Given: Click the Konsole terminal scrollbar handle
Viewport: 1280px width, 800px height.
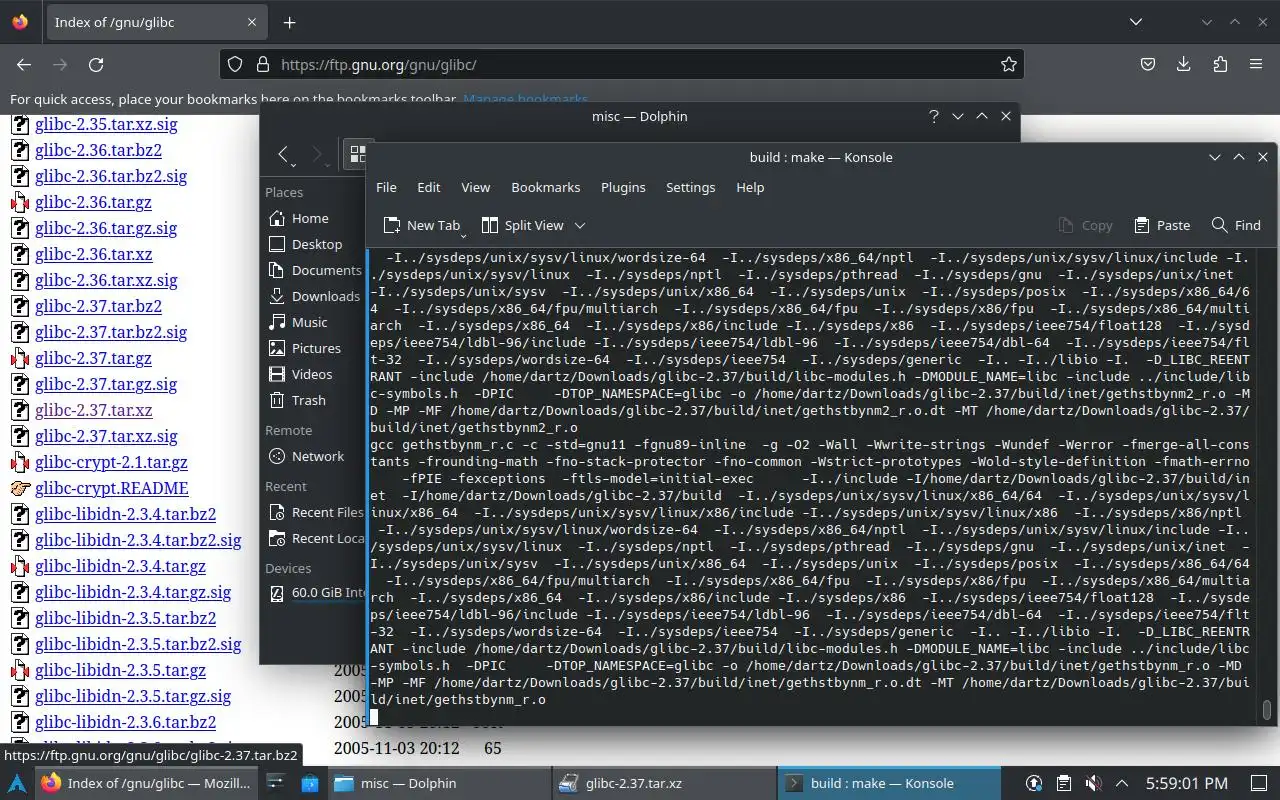Looking at the screenshot, I should [1266, 709].
